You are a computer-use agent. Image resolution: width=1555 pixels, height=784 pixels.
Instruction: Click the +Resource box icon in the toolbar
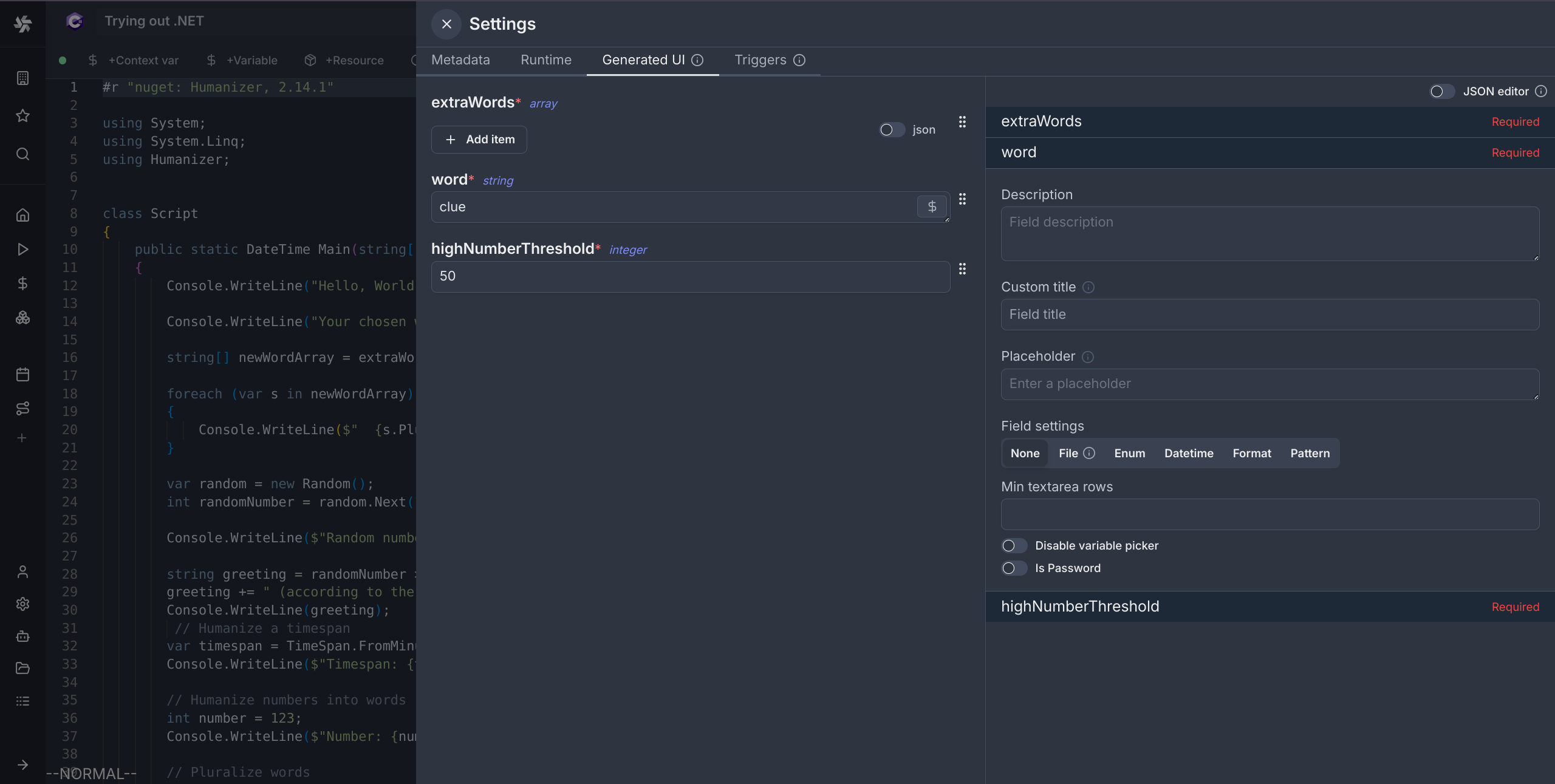click(310, 60)
